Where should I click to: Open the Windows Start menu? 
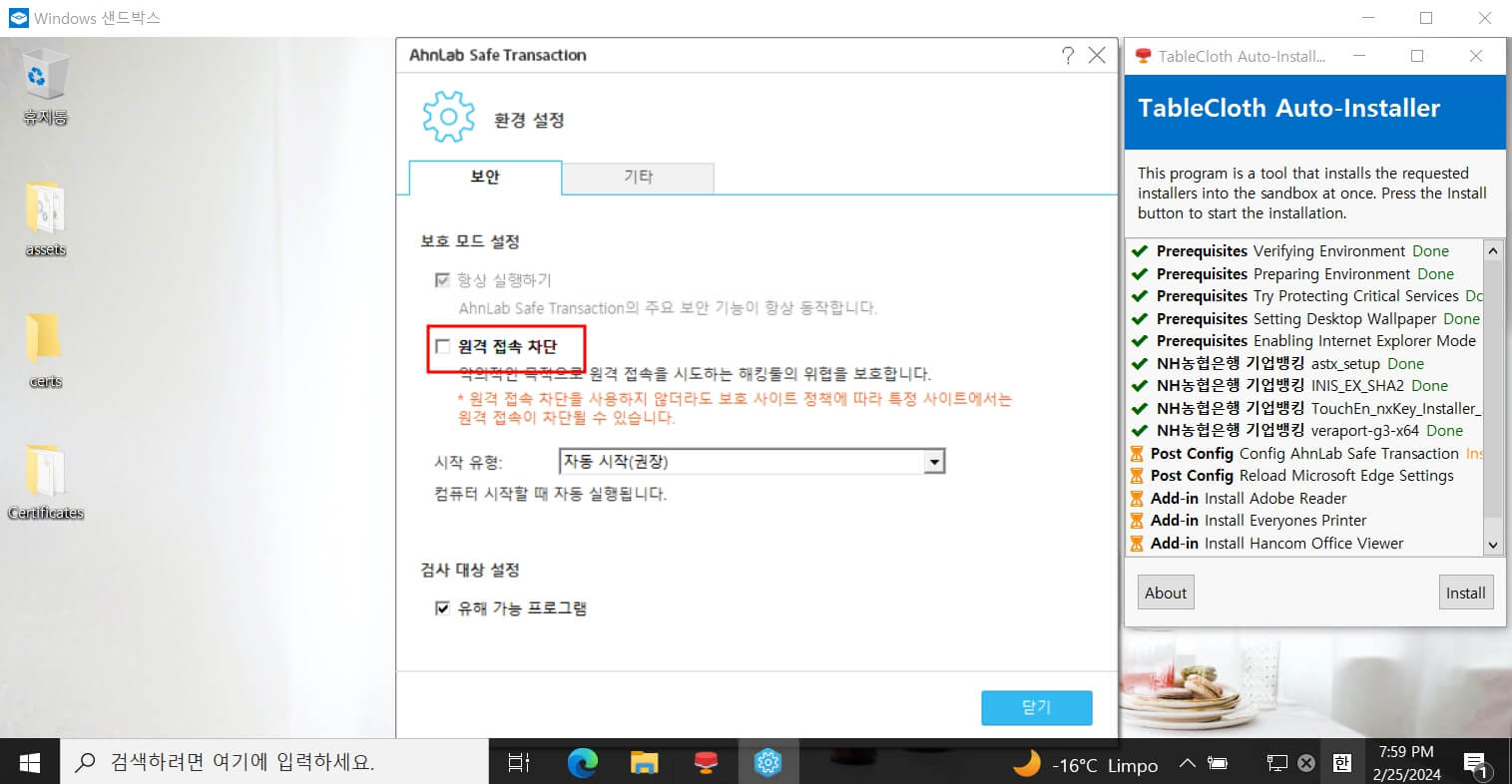click(x=30, y=763)
